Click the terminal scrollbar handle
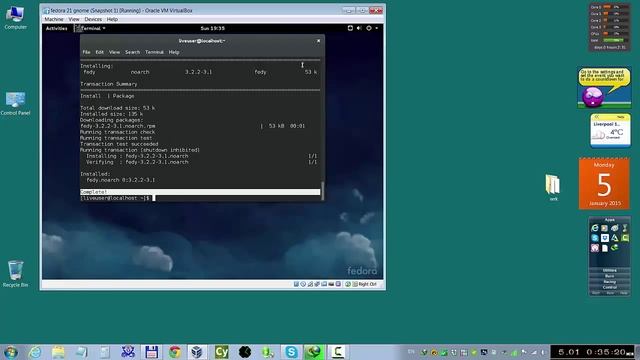Image resolution: width=640 pixels, height=360 pixels. 322,191
